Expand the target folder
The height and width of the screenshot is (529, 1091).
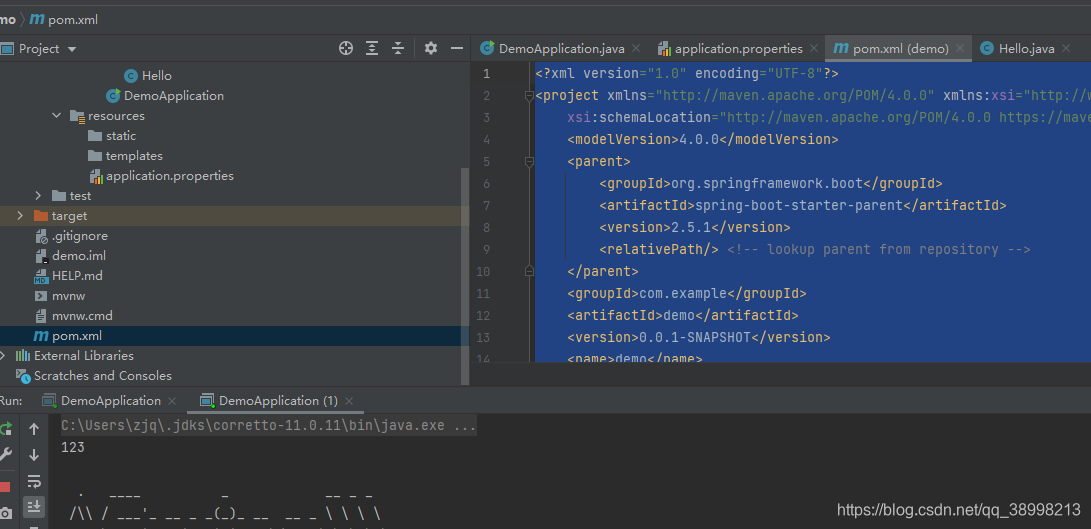tap(20, 216)
